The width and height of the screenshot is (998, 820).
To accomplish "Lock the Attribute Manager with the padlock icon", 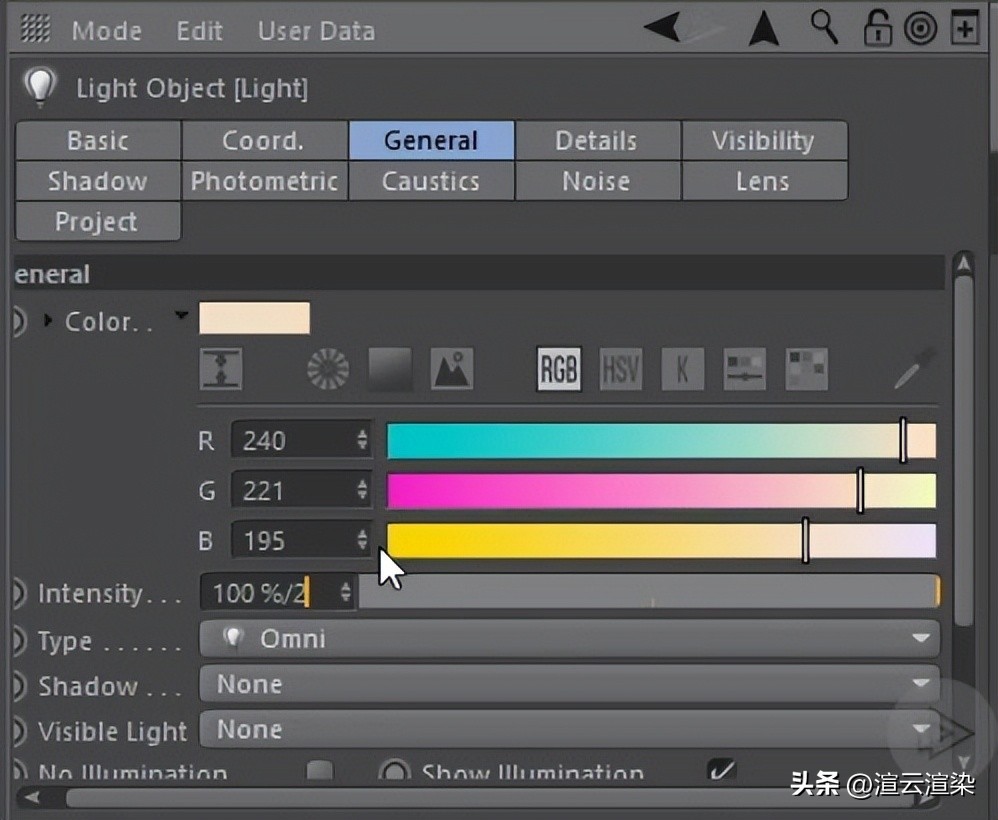I will coord(877,28).
